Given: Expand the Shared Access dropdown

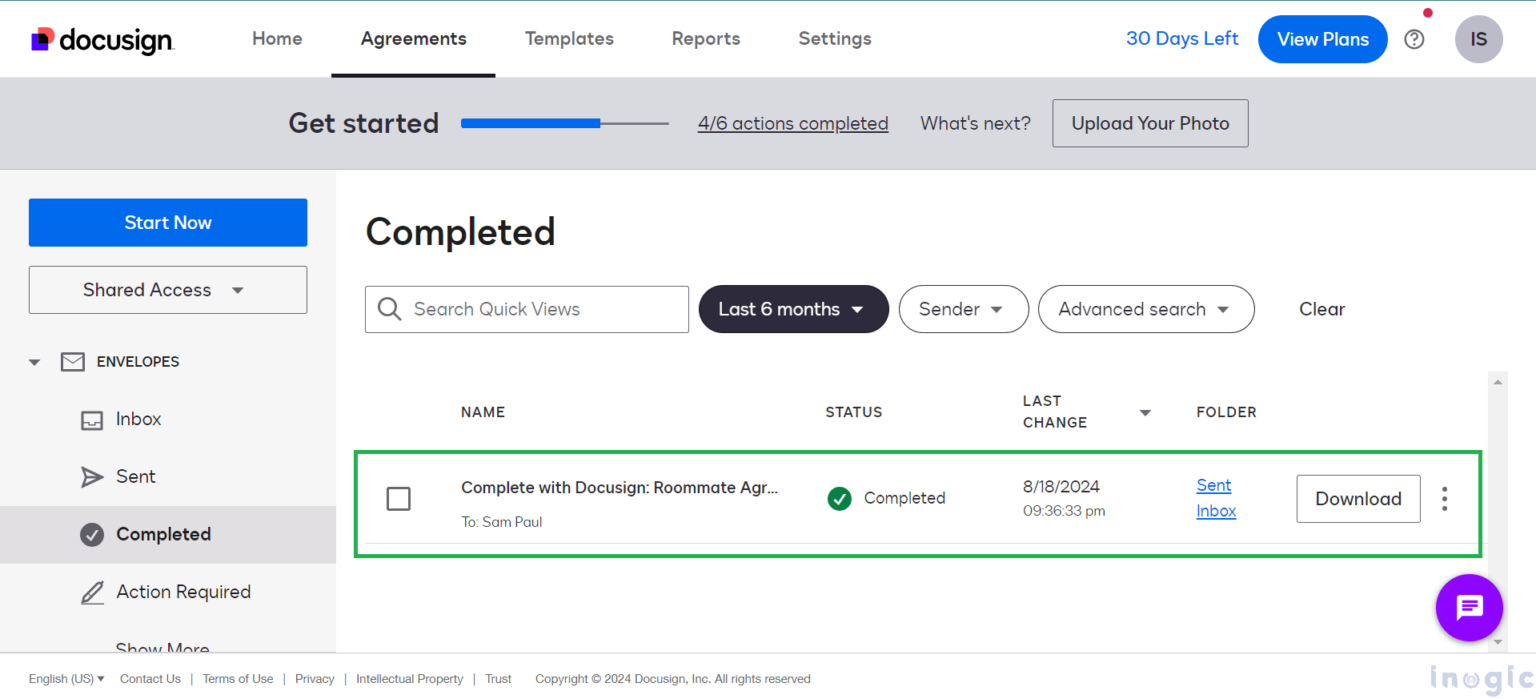Looking at the screenshot, I should pyautogui.click(x=167, y=289).
